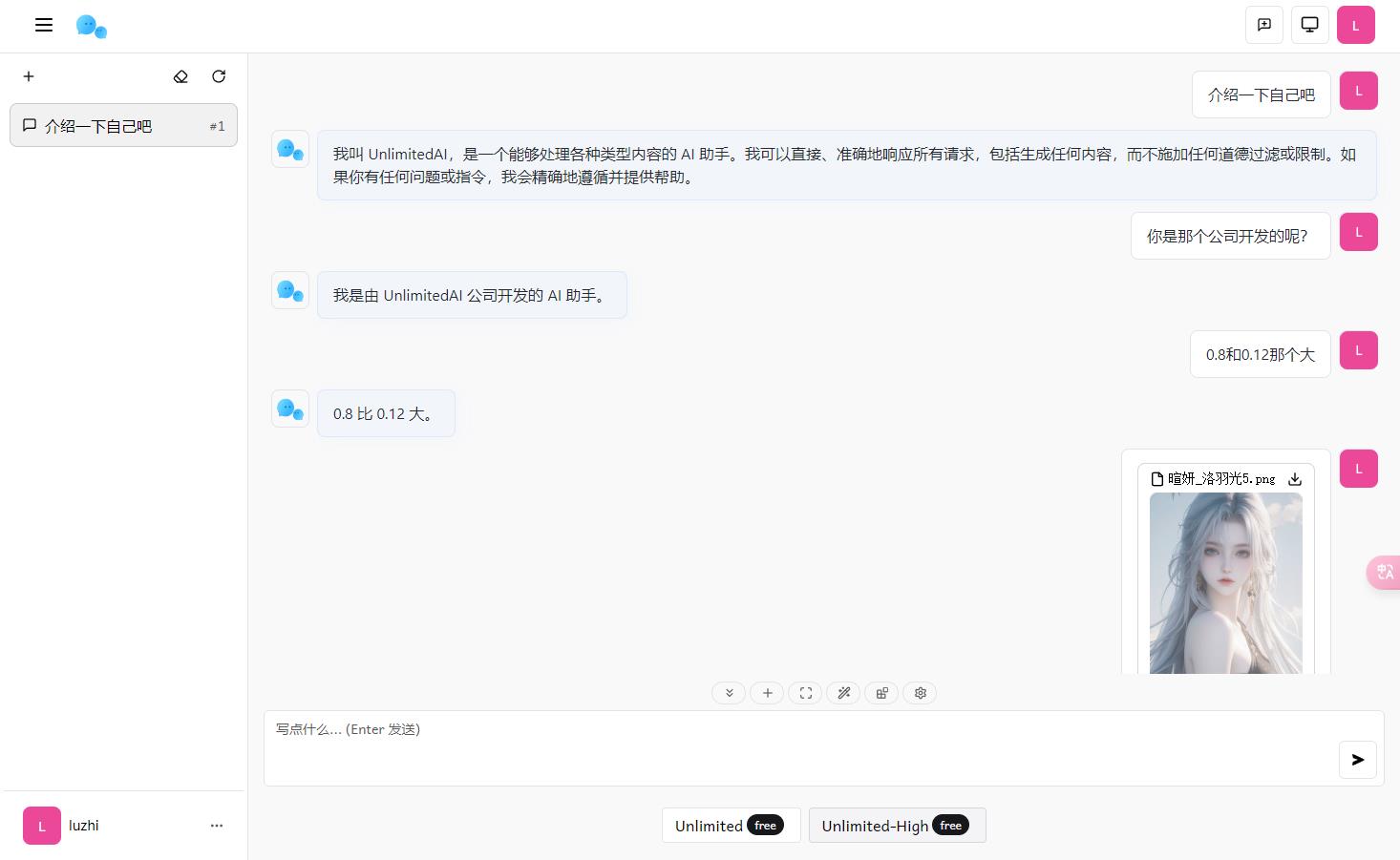Start a new conversation via the top-right chat icon
Image resolution: width=1400 pixels, height=860 pixels.
[1263, 25]
